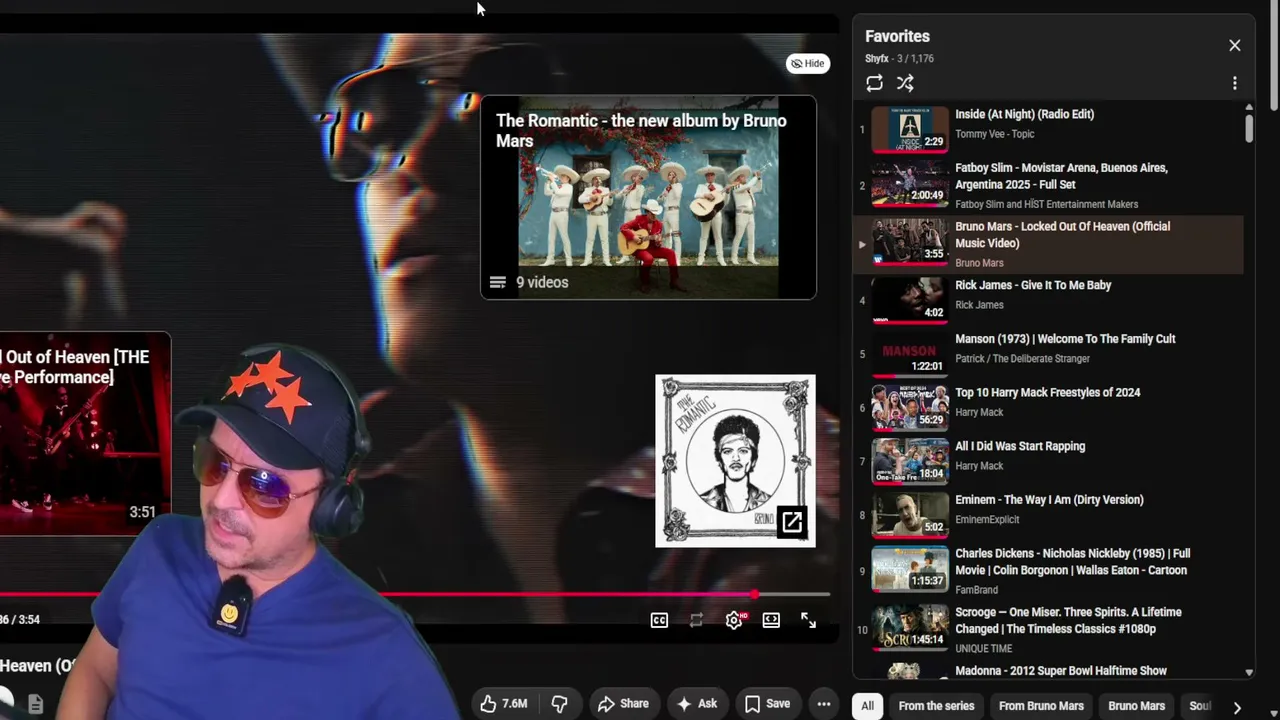Open the Eminem 5:02 thumbnail

click(910, 515)
